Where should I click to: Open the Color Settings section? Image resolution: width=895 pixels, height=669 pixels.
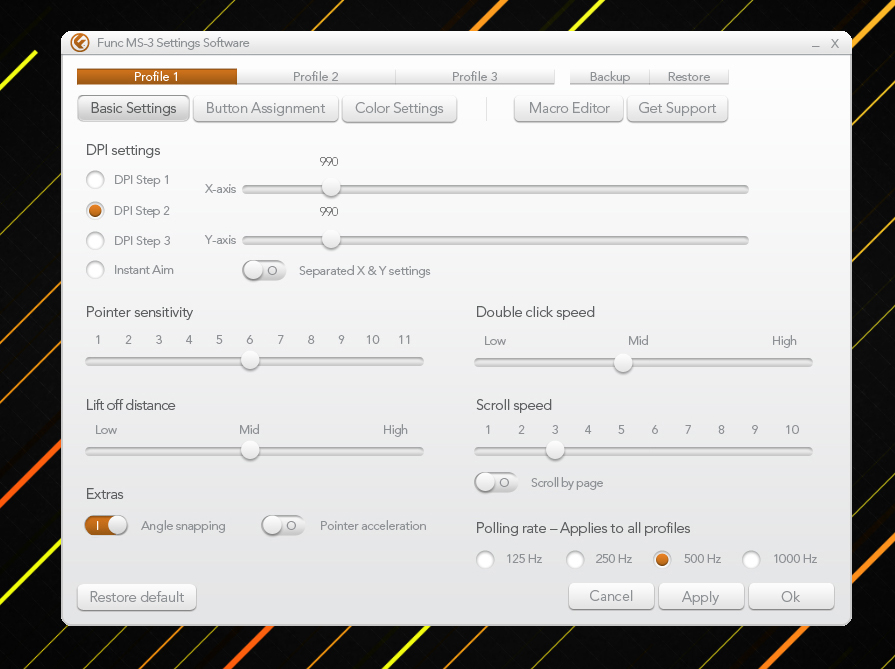[399, 108]
